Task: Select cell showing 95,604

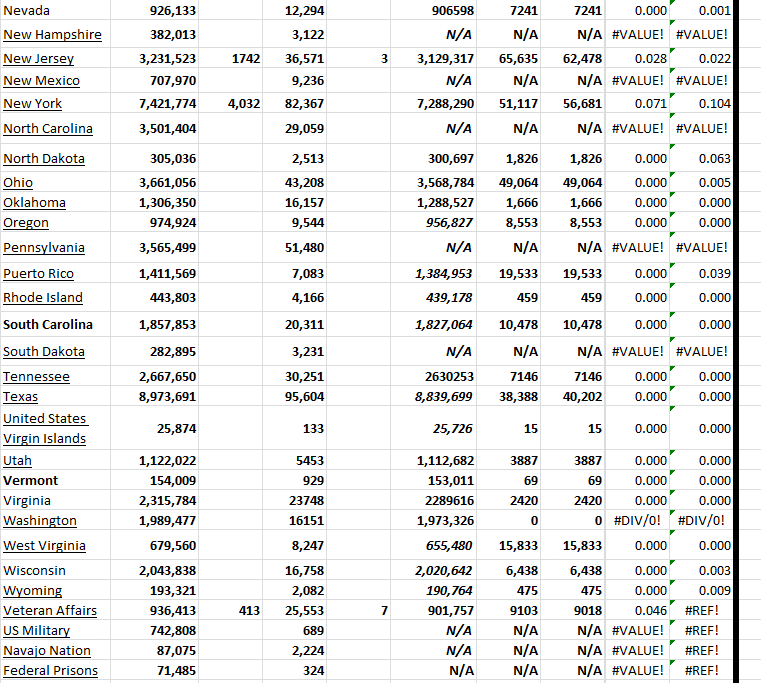Action: click(x=295, y=397)
